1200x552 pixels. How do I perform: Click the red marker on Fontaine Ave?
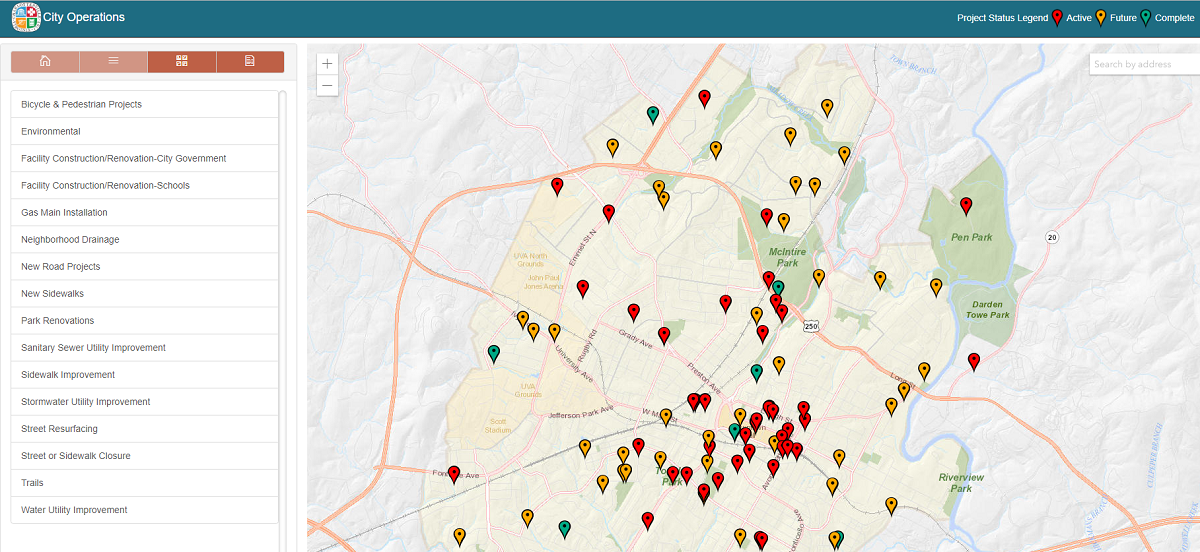coord(454,474)
